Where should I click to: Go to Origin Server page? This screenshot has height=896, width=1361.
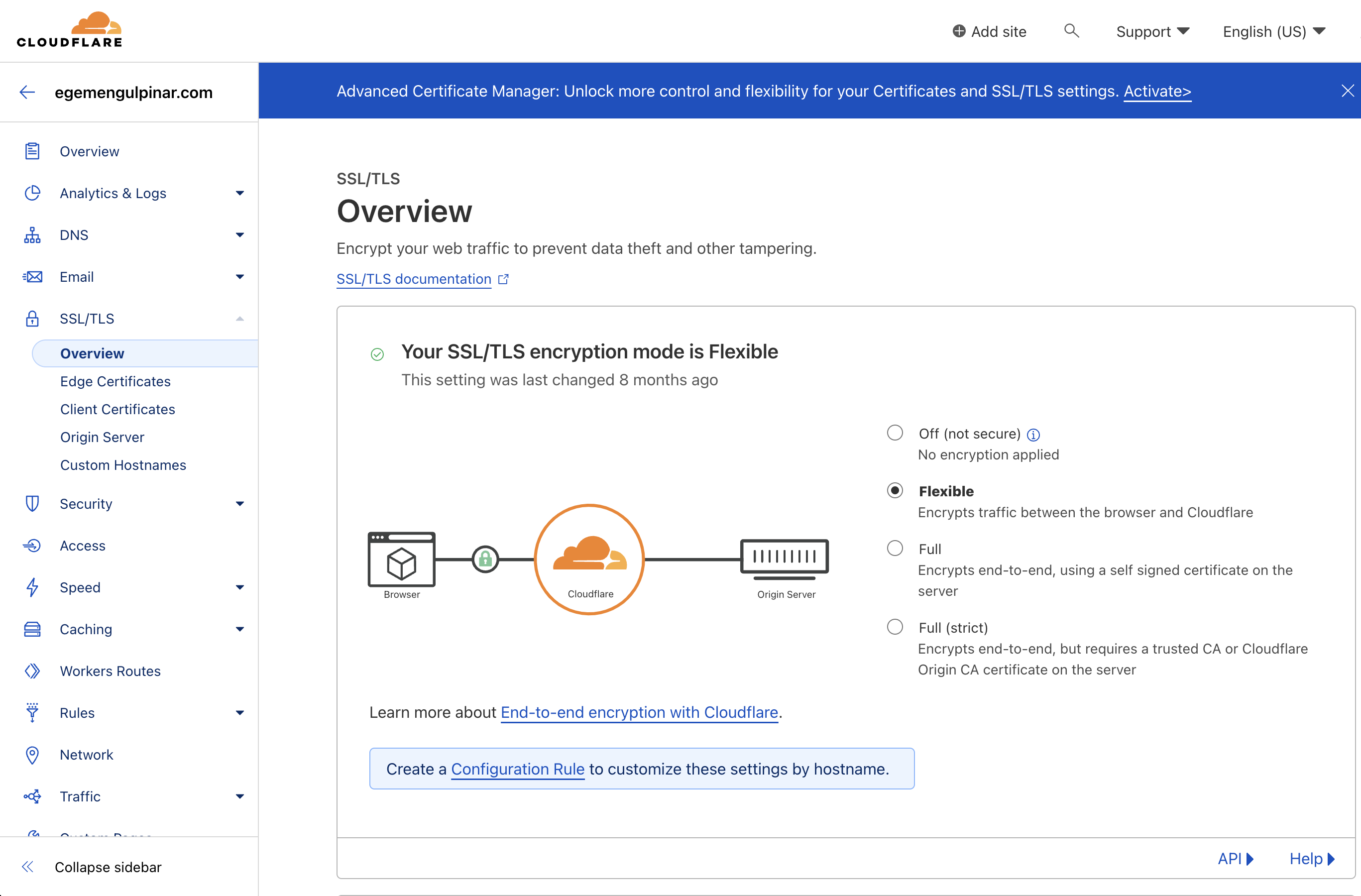pos(103,437)
